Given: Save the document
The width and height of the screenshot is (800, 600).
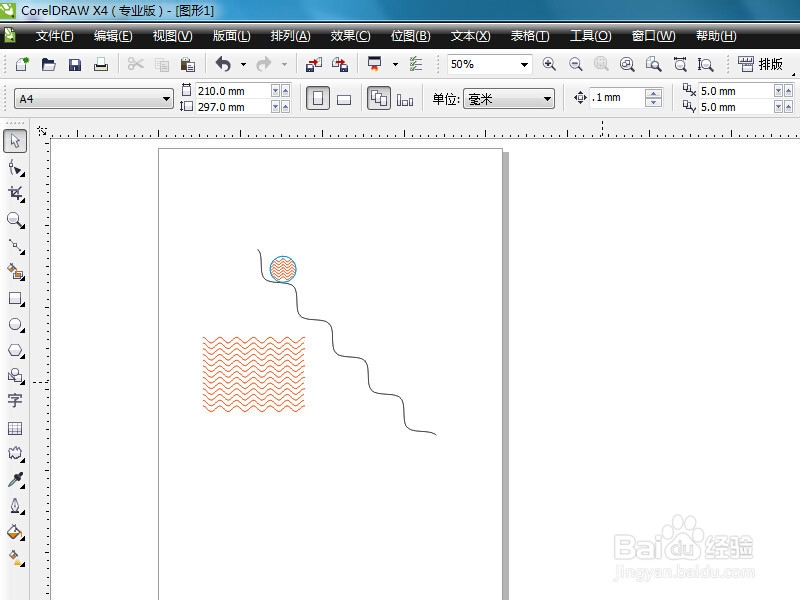Looking at the screenshot, I should 75,64.
